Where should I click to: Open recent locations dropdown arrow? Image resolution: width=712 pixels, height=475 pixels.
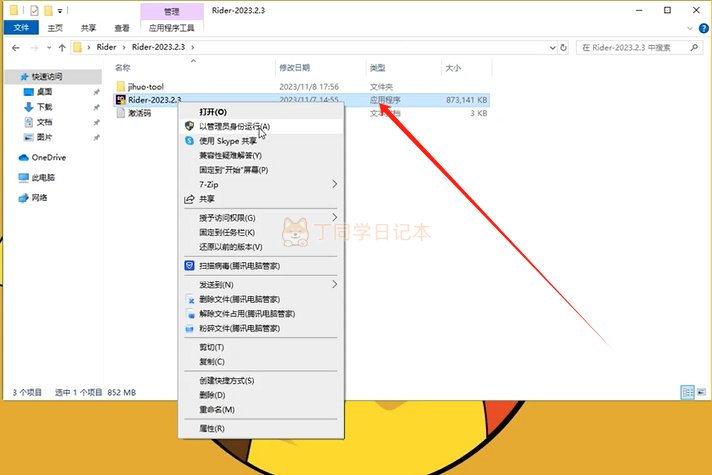click(x=49, y=48)
